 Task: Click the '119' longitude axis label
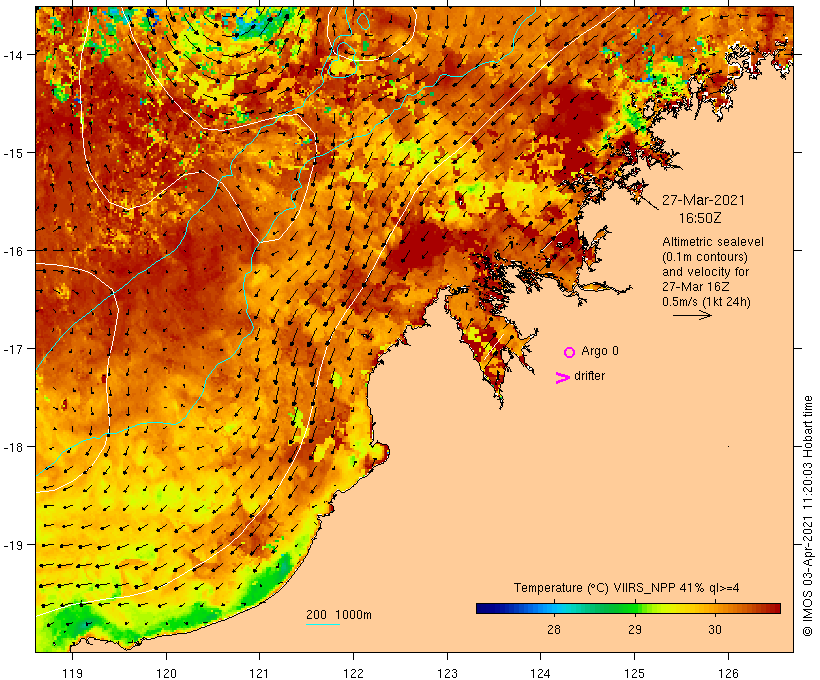tap(72, 673)
